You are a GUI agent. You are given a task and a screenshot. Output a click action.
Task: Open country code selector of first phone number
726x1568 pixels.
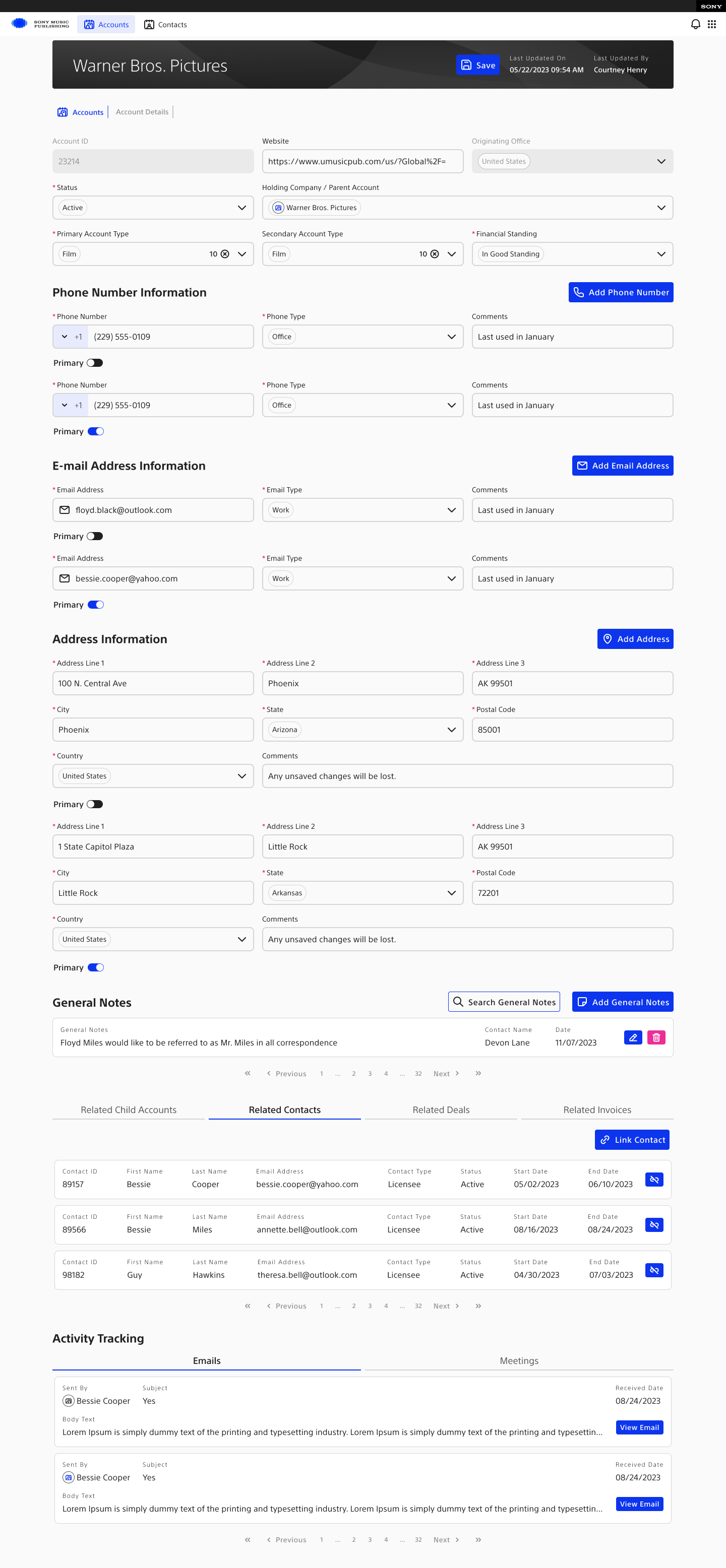pyautogui.click(x=71, y=337)
